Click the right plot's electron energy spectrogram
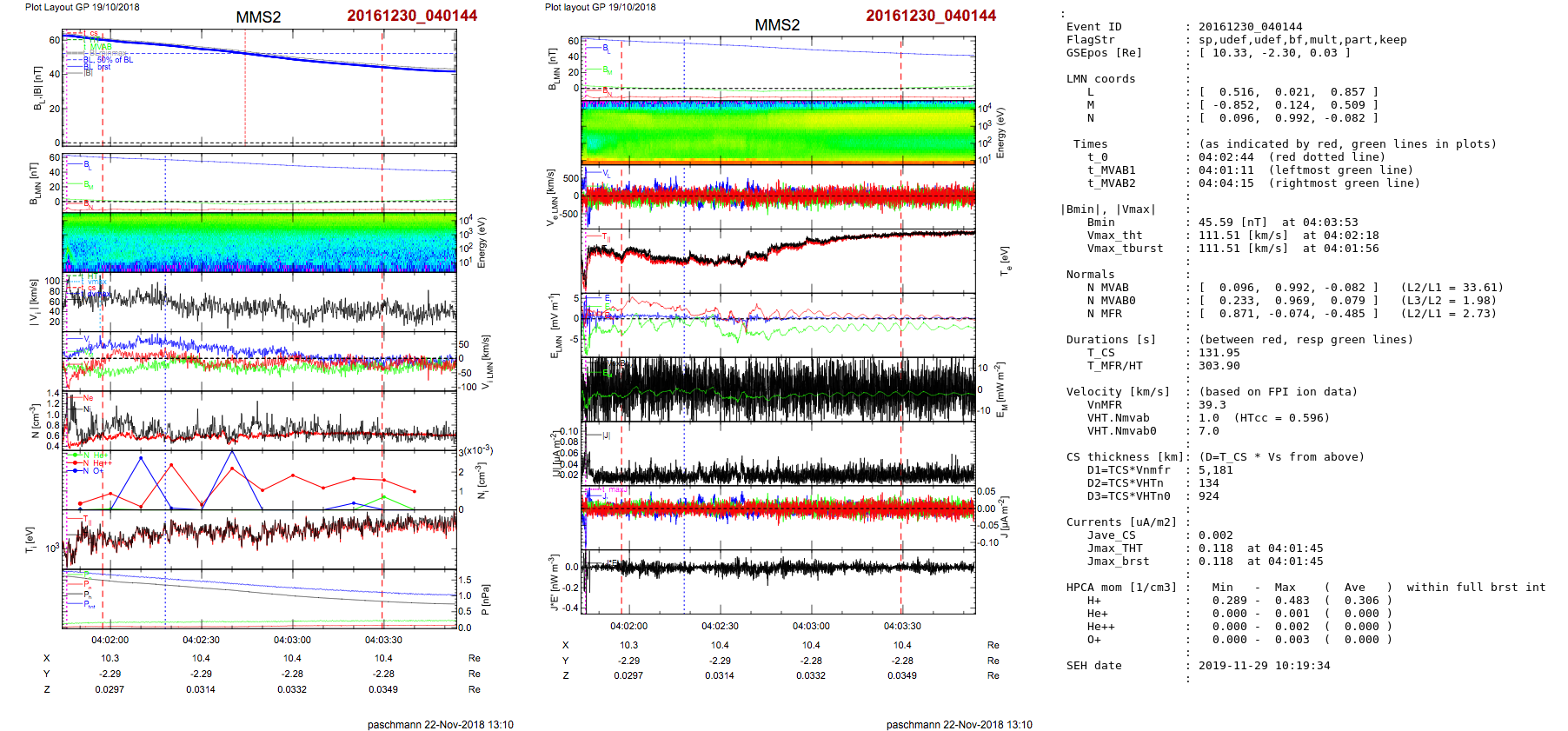 pos(778,132)
